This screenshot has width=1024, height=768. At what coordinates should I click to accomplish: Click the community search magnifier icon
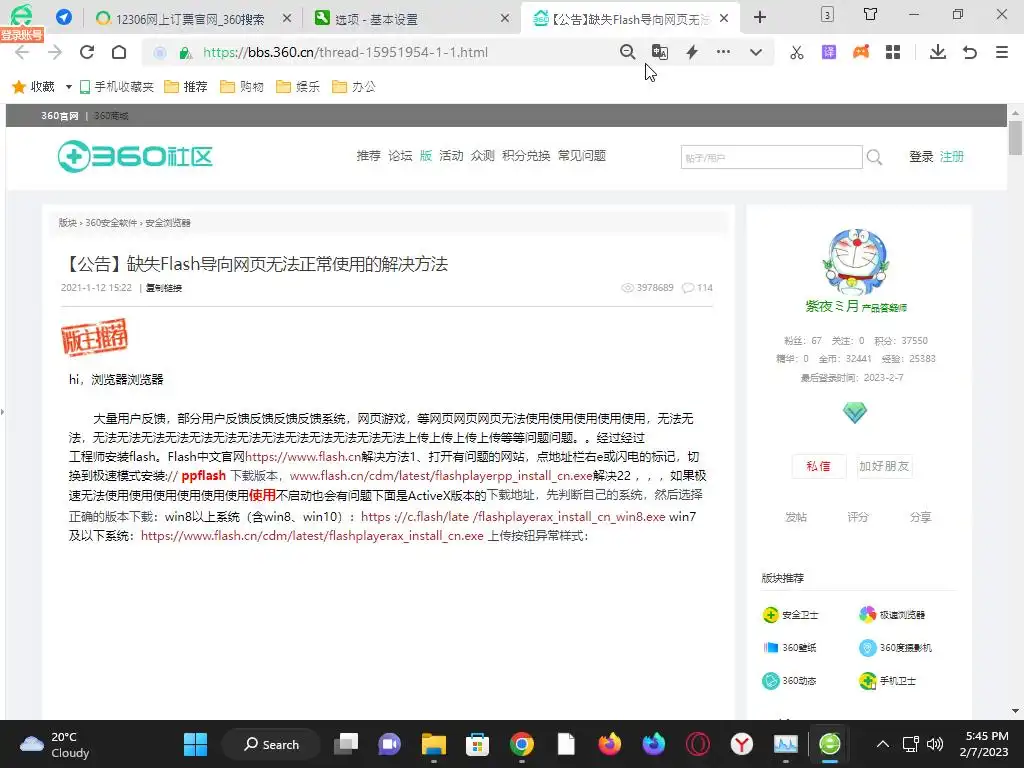[874, 157]
